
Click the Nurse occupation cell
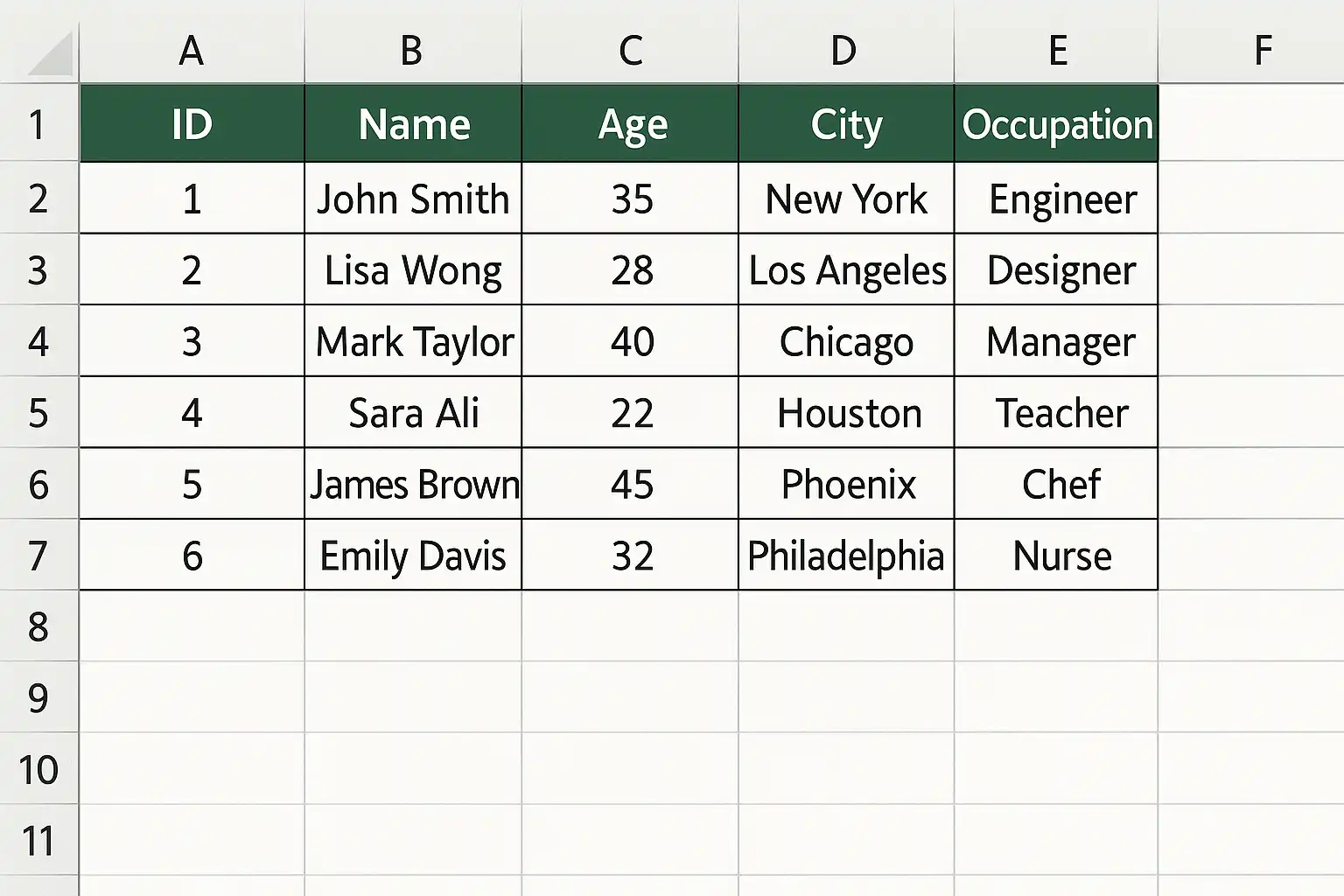click(x=1056, y=555)
